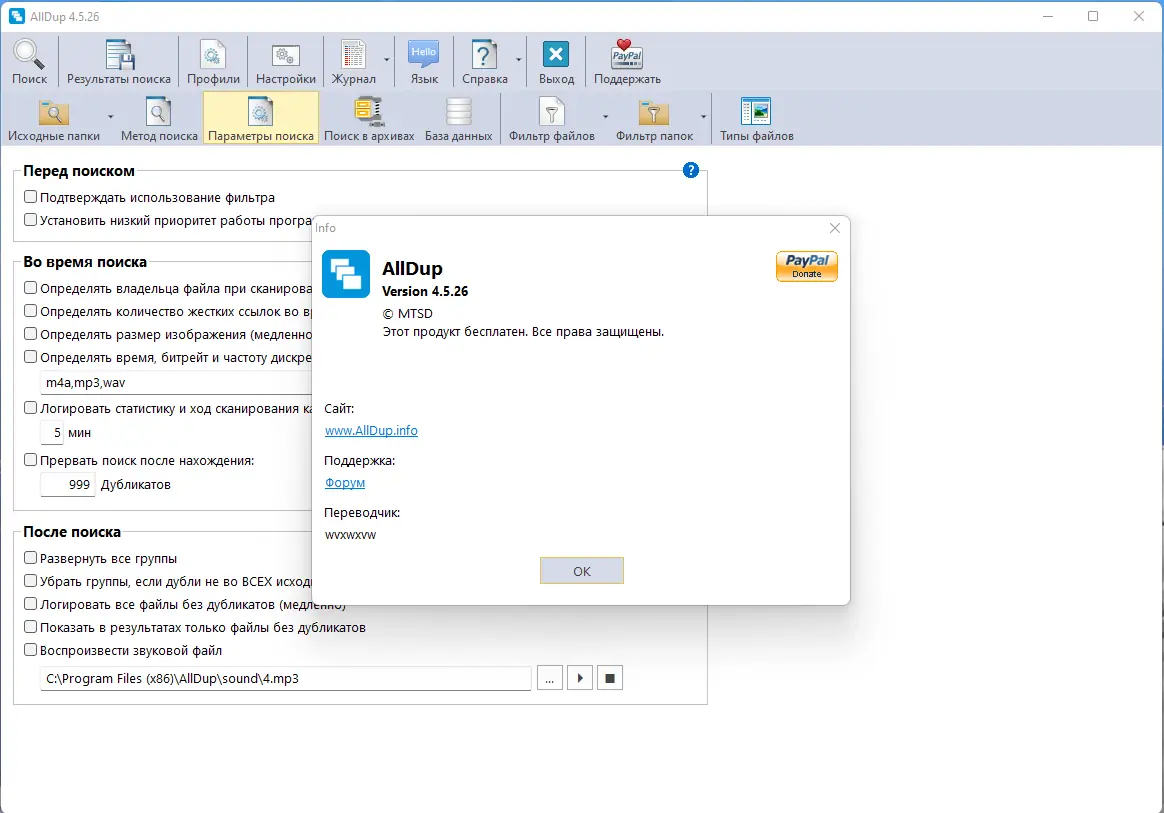Close the Info dialog
This screenshot has height=813, width=1164.
(834, 228)
